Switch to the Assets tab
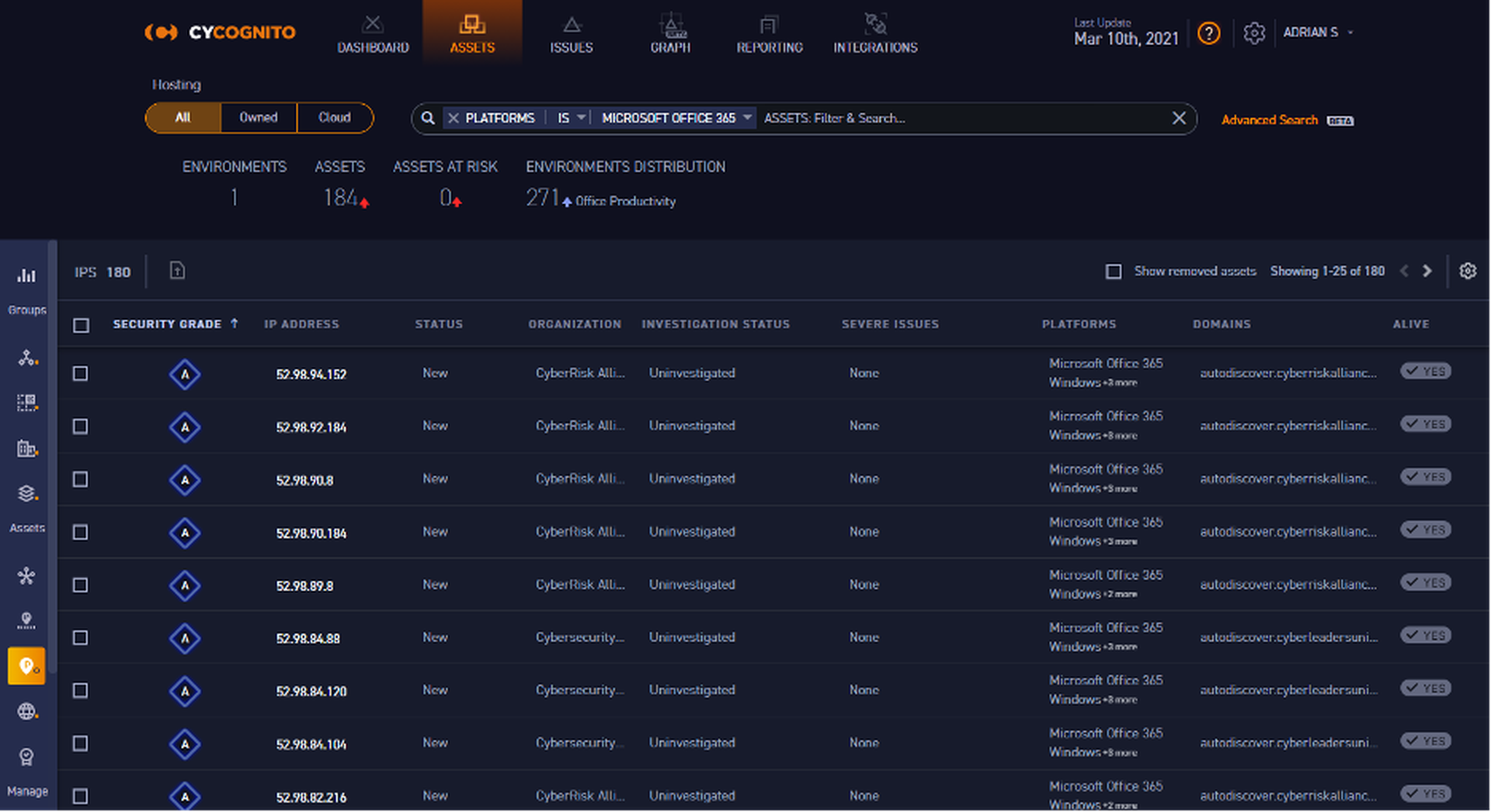The height and width of the screenshot is (812, 1491). click(x=472, y=33)
